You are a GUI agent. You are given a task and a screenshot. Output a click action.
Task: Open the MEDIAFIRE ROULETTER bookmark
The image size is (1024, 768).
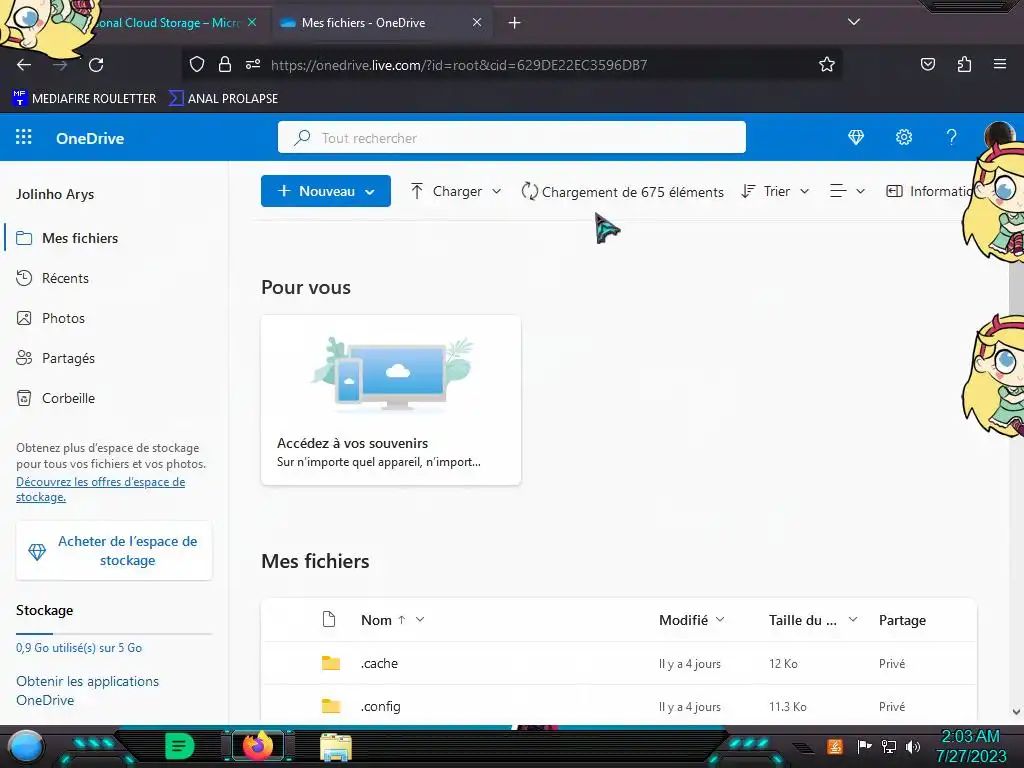[84, 99]
